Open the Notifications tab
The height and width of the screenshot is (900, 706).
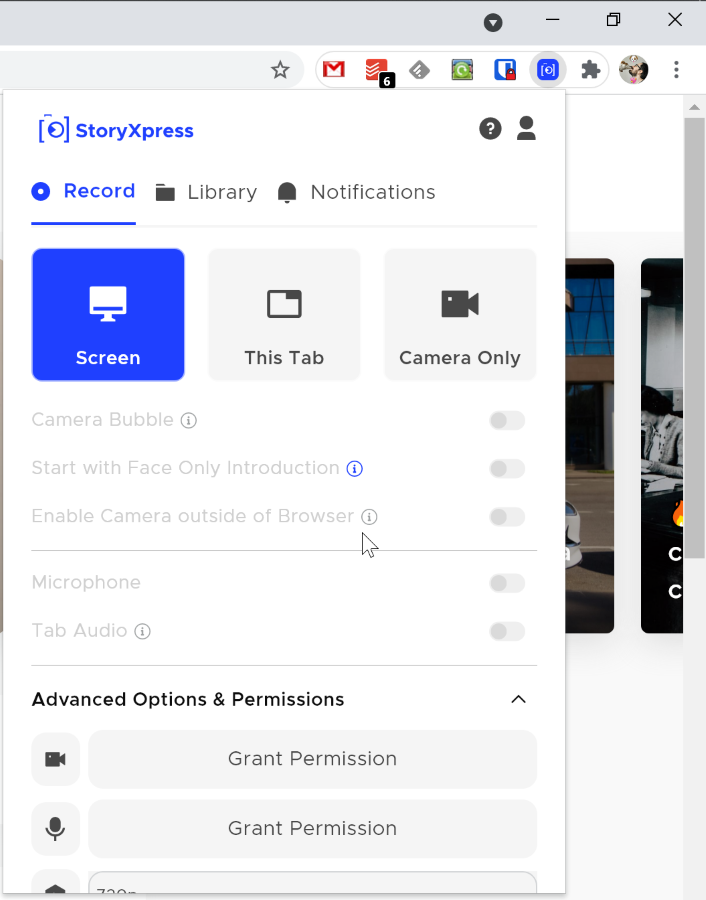[x=356, y=192]
